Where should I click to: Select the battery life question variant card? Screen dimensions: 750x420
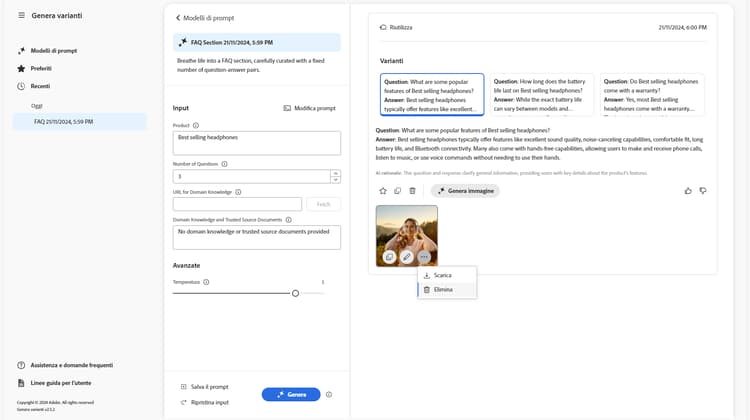(x=541, y=94)
